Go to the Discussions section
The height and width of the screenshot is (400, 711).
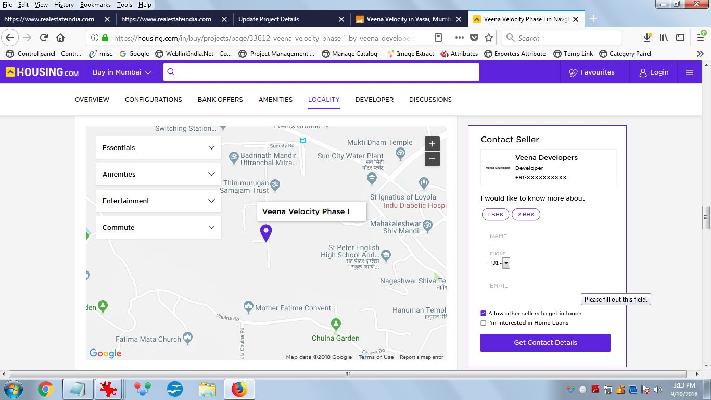(430, 99)
